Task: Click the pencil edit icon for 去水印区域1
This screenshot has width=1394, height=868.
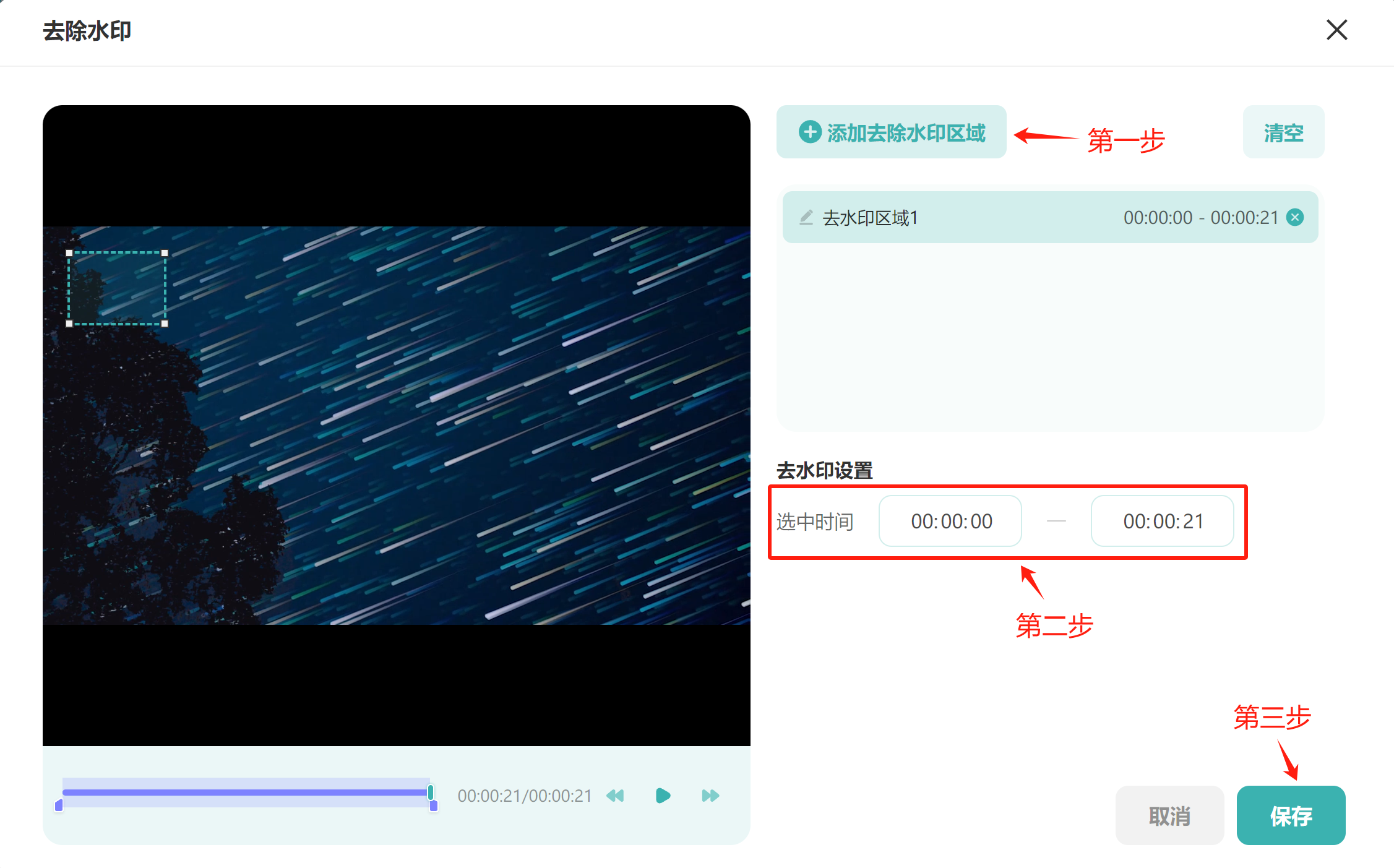Action: click(806, 218)
